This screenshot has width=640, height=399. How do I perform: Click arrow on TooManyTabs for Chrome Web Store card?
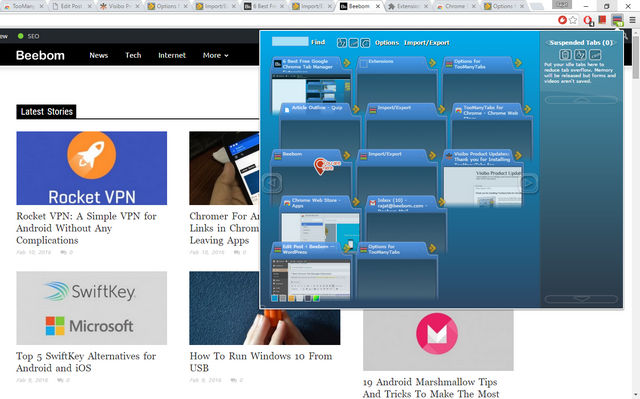(527, 109)
